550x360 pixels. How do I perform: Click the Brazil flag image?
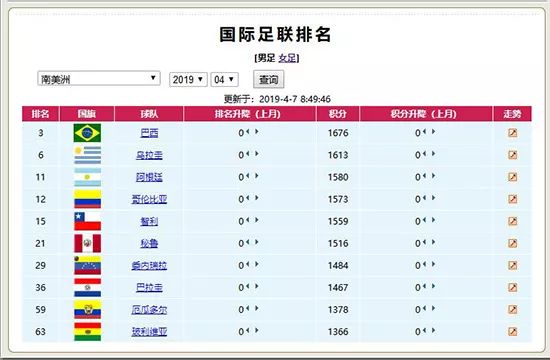tap(87, 133)
